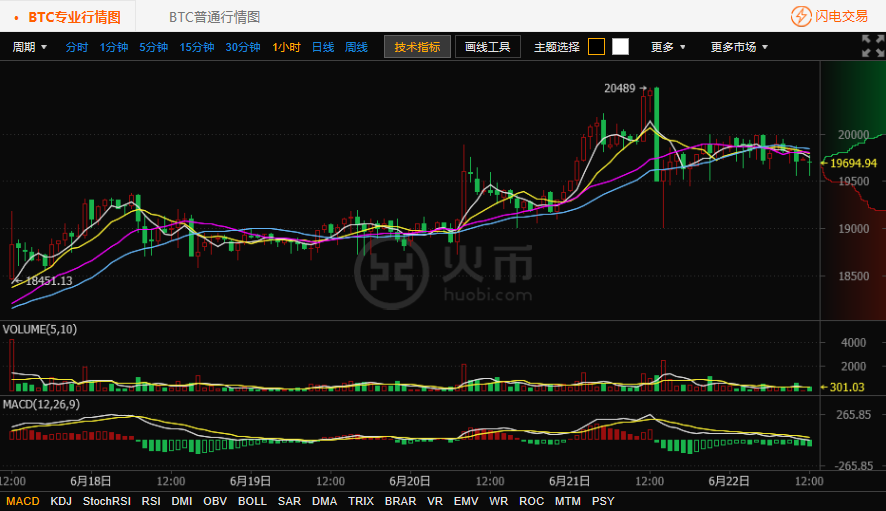Switch to BTC专业行情图 tab
Viewport: 886px width, 511px height.
74,17
